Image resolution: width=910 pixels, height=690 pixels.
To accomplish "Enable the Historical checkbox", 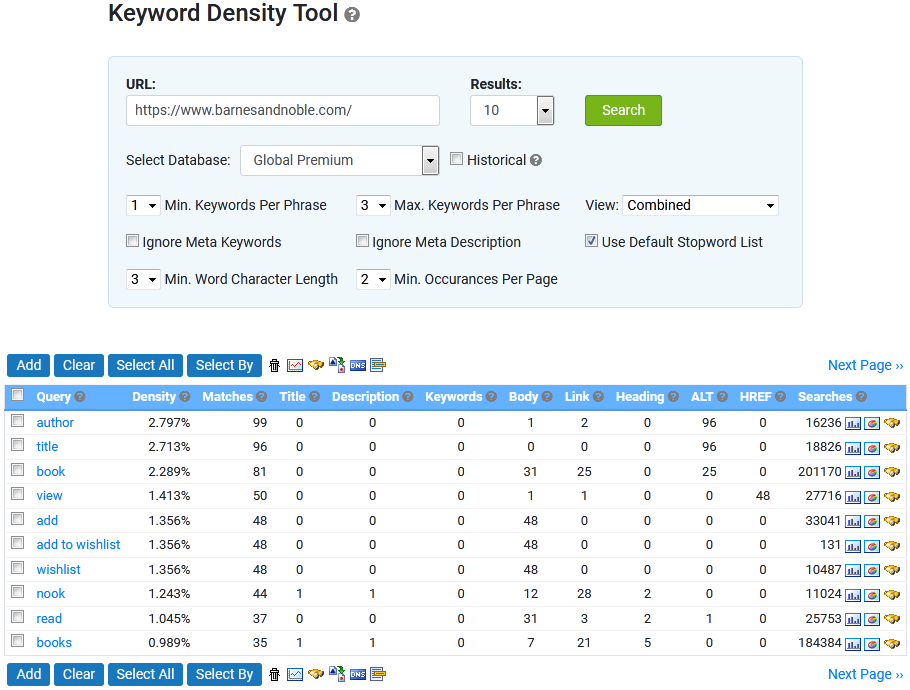I will tap(456, 159).
